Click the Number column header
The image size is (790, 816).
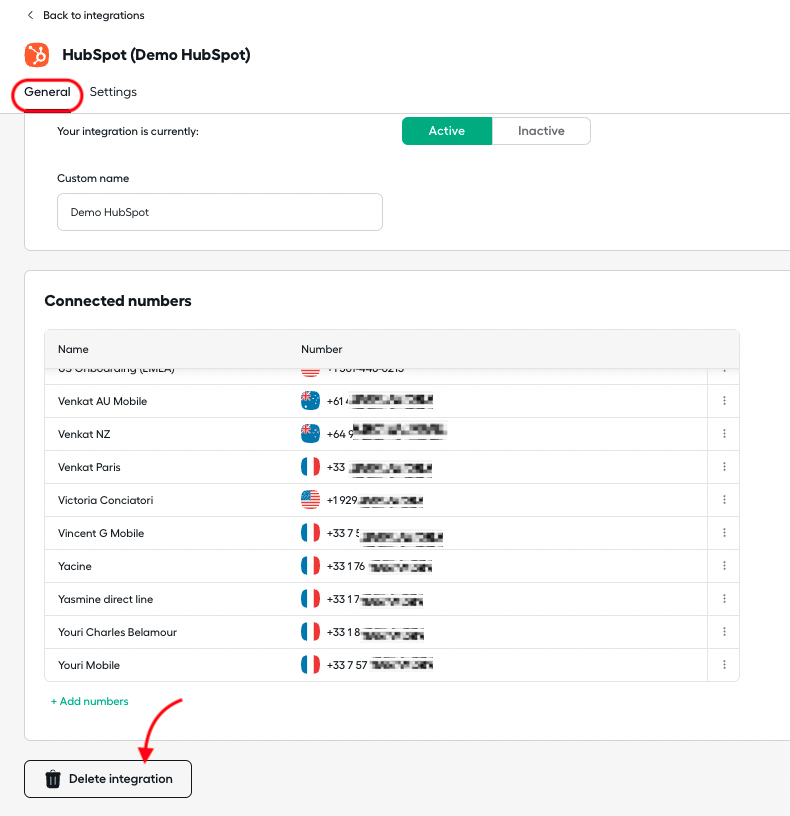pos(322,349)
